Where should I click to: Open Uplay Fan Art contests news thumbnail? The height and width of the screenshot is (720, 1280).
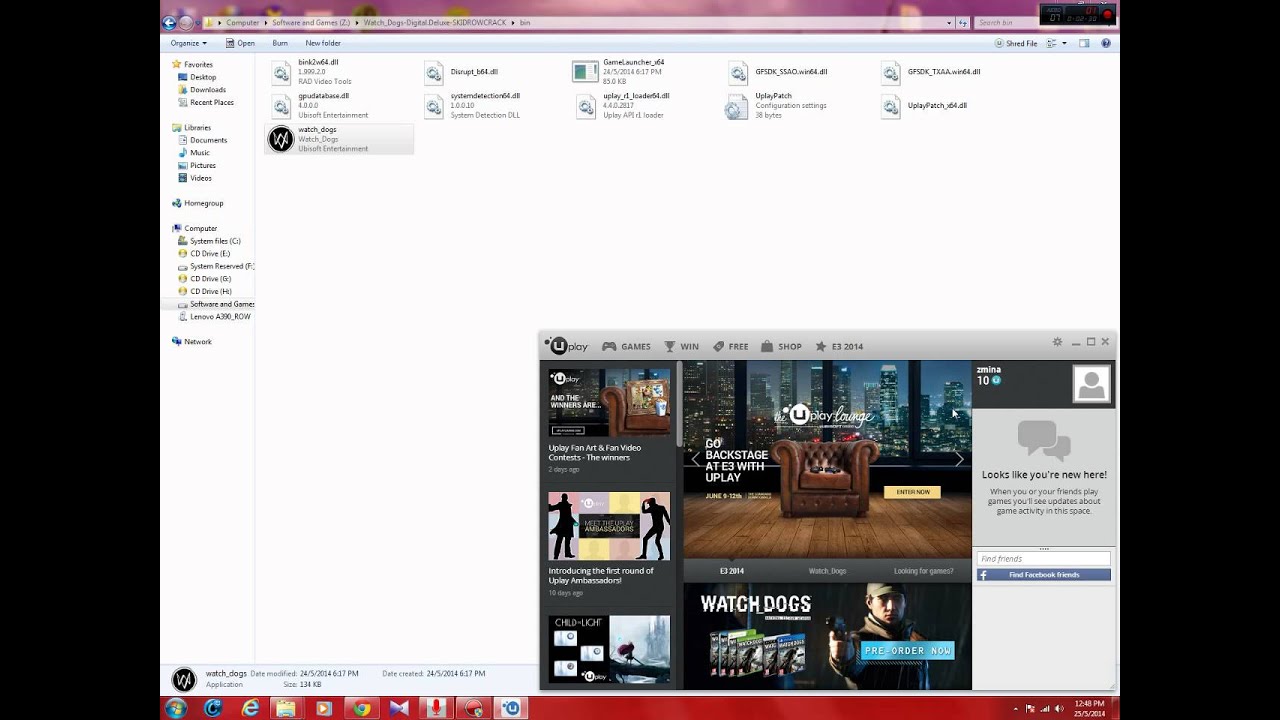609,403
